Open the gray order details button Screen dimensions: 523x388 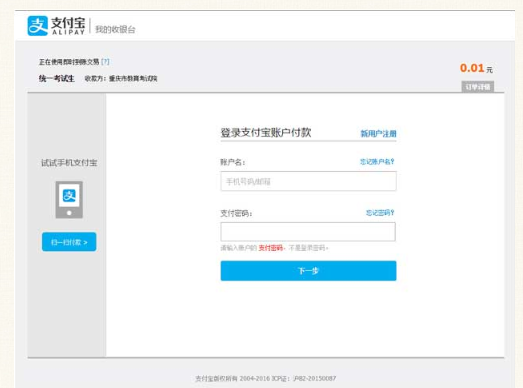(478, 87)
